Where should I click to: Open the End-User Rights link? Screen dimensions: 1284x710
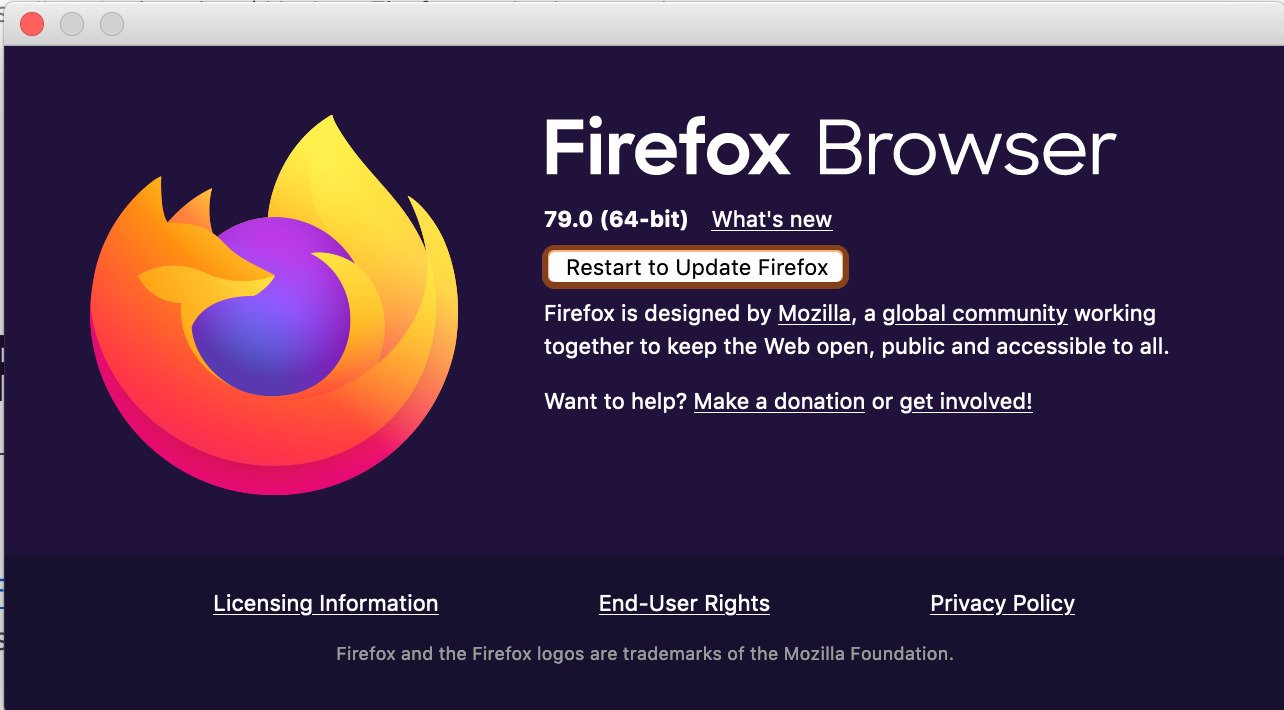coord(684,603)
